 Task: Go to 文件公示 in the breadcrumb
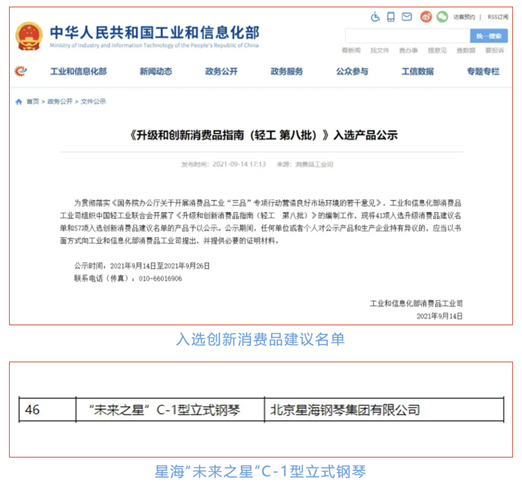coord(93,102)
